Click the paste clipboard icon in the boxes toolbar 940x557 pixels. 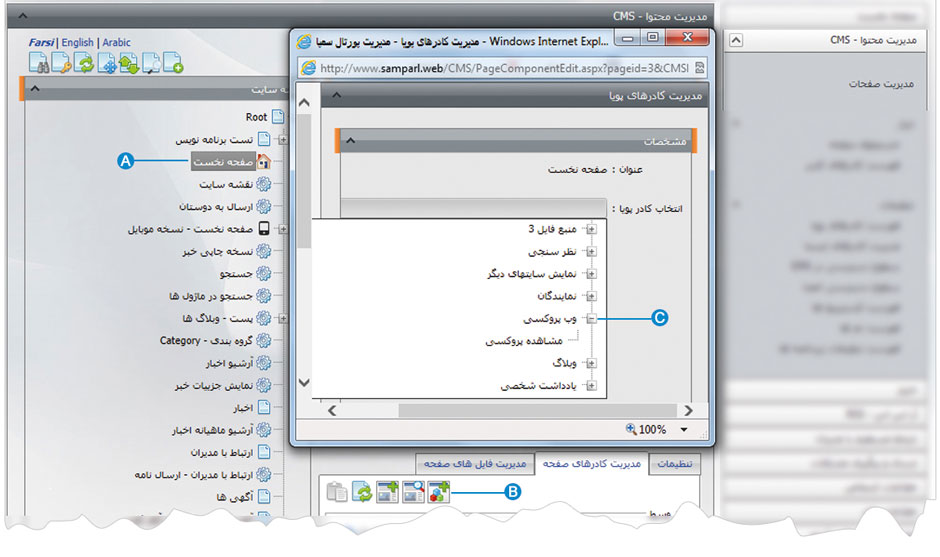(338, 492)
